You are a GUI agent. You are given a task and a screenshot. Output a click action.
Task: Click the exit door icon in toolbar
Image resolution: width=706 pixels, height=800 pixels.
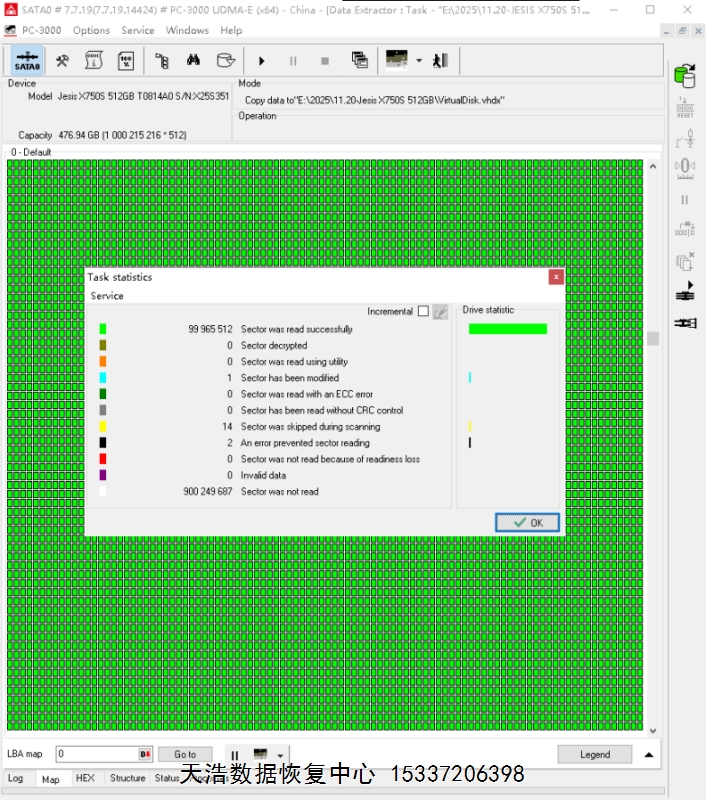[x=440, y=61]
